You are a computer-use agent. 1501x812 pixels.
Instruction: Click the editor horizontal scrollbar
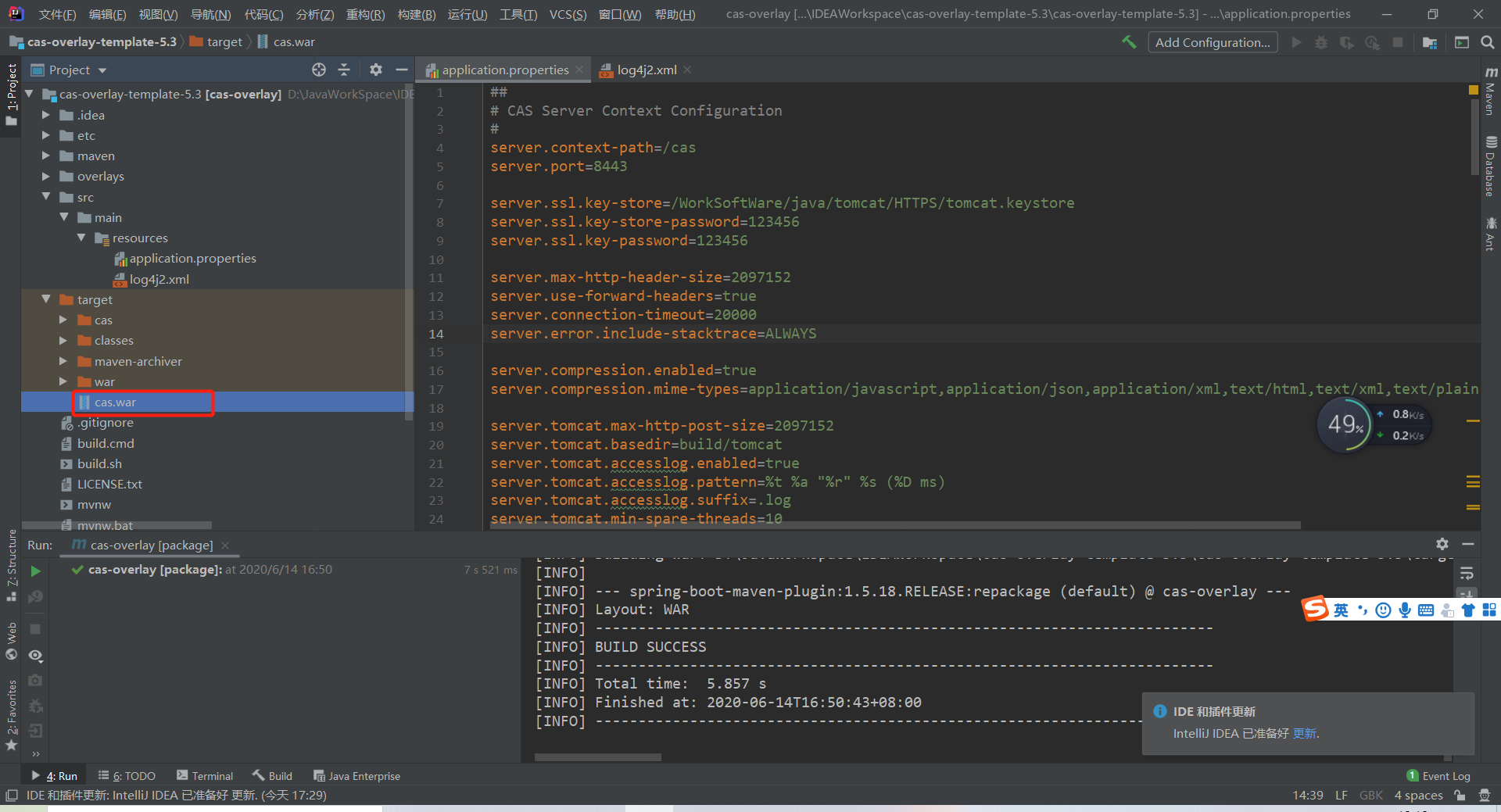(x=895, y=525)
